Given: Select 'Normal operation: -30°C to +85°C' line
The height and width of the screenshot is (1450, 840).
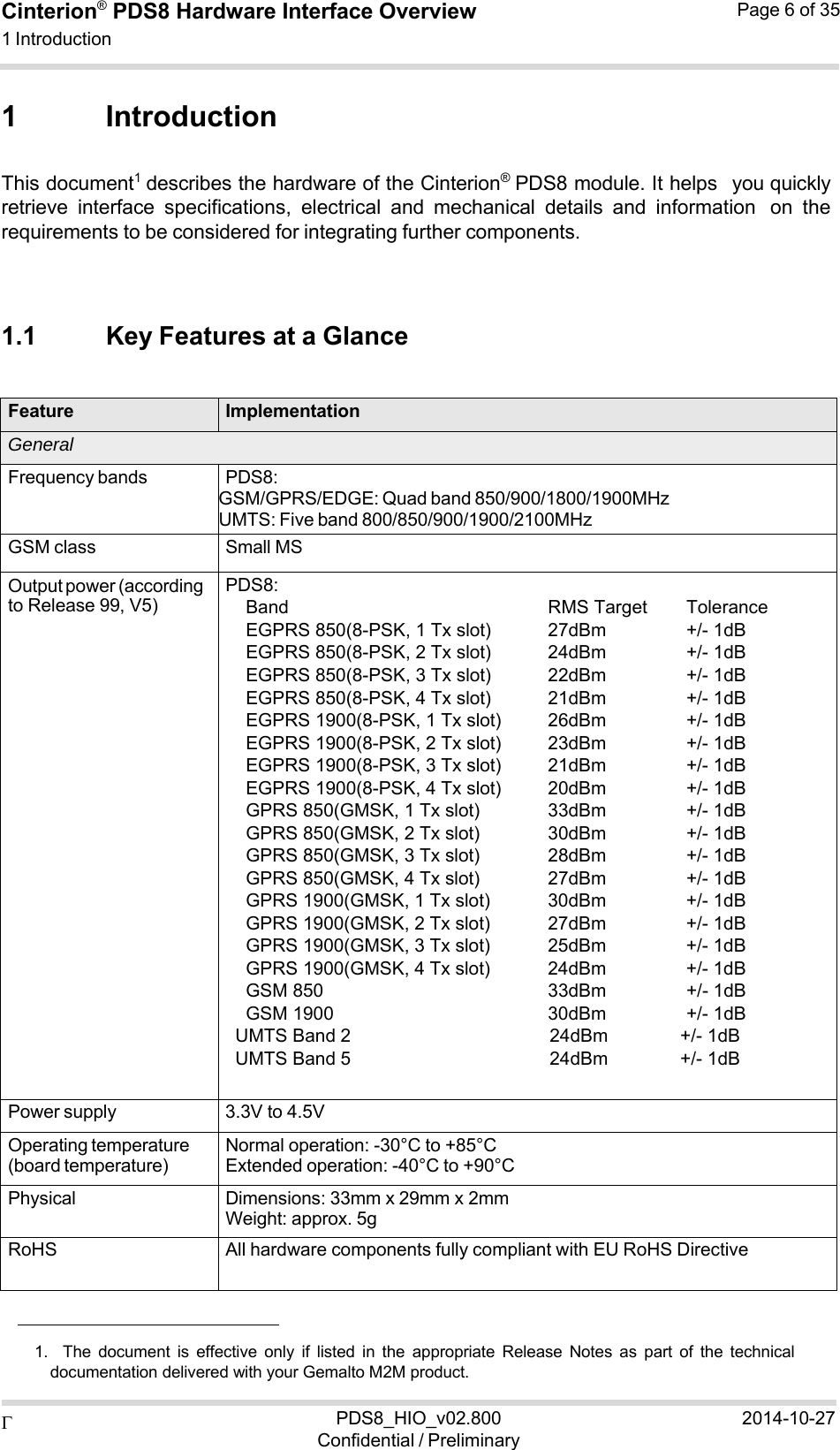Looking at the screenshot, I should 361,1147.
